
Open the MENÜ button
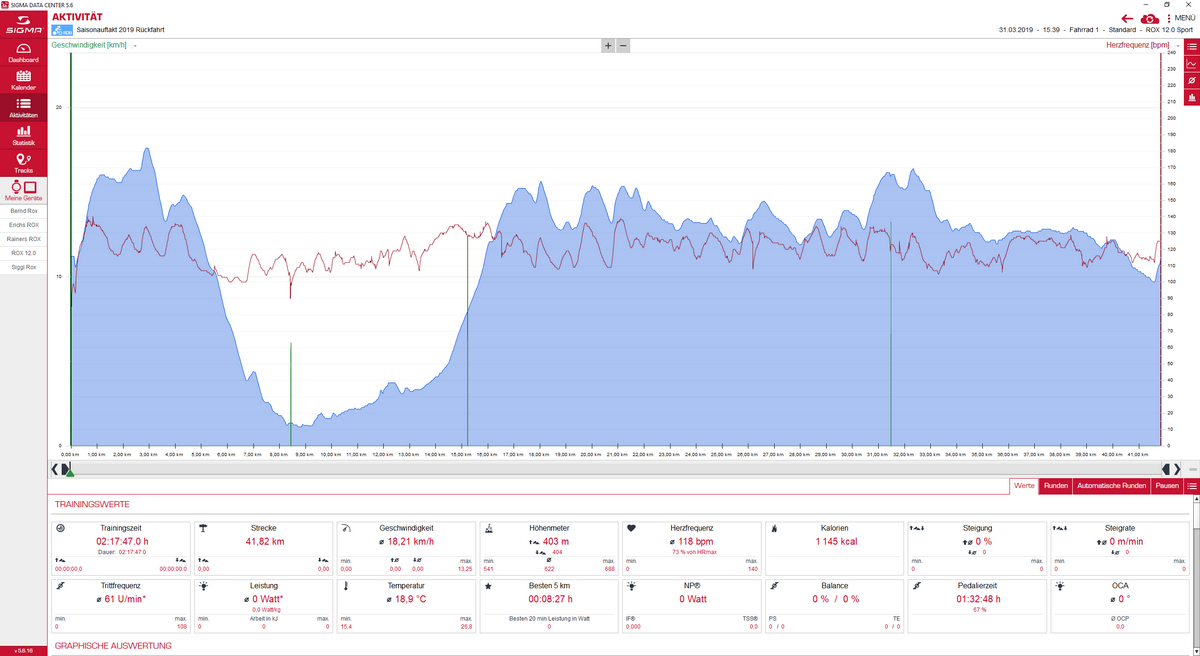[1181, 18]
